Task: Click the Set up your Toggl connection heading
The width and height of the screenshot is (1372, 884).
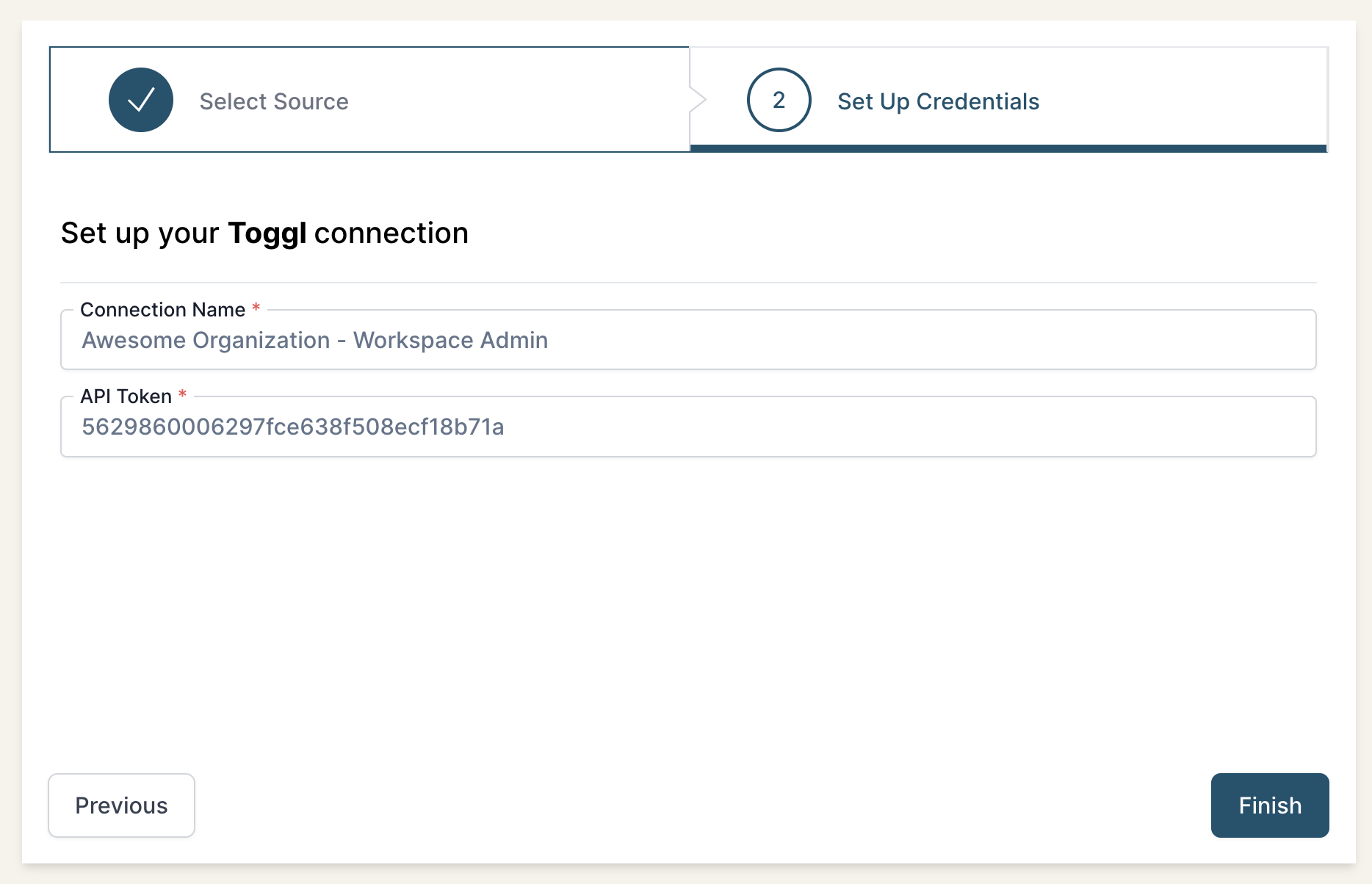Action: coord(264,233)
